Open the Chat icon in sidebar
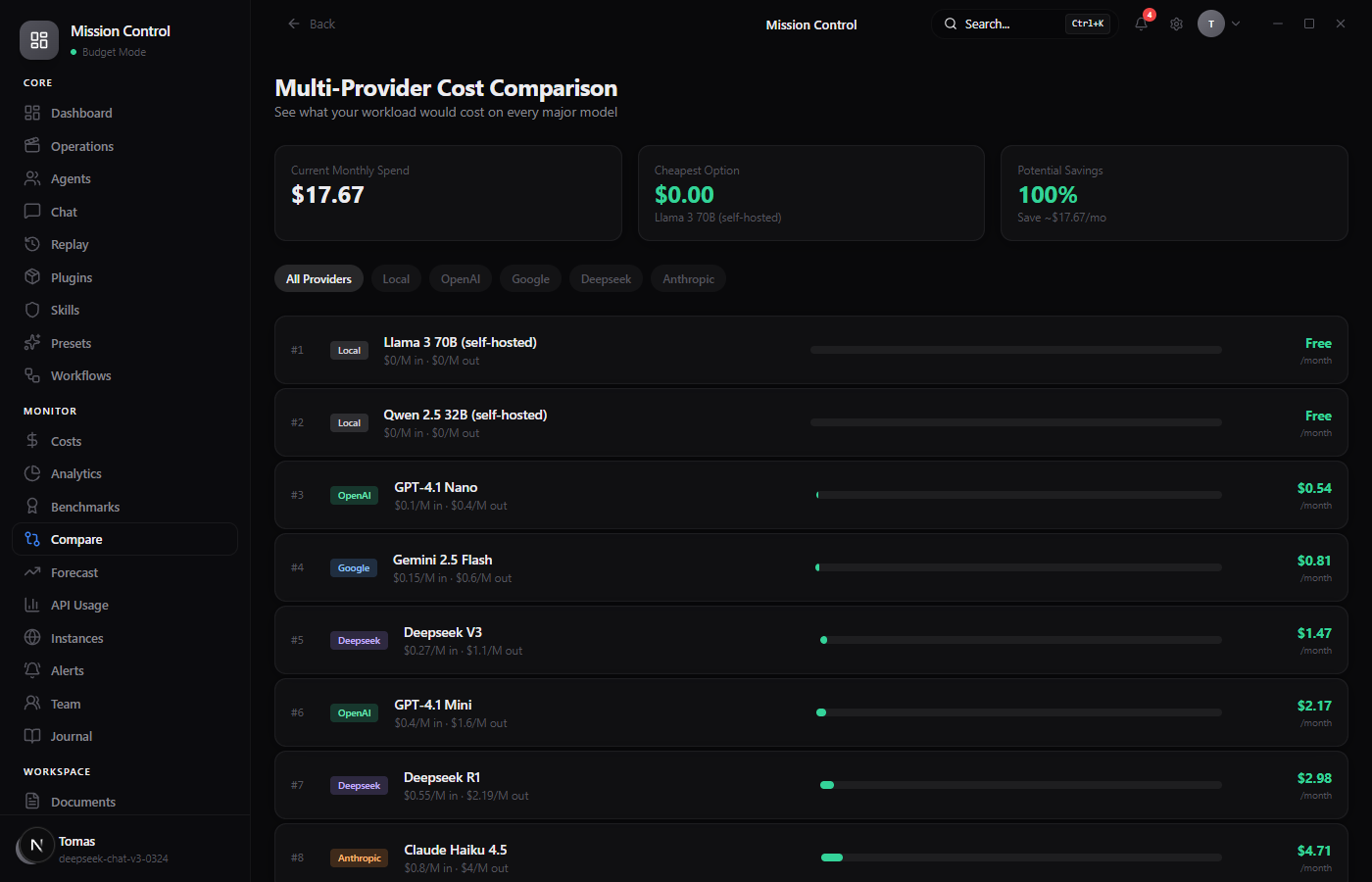 (x=32, y=212)
